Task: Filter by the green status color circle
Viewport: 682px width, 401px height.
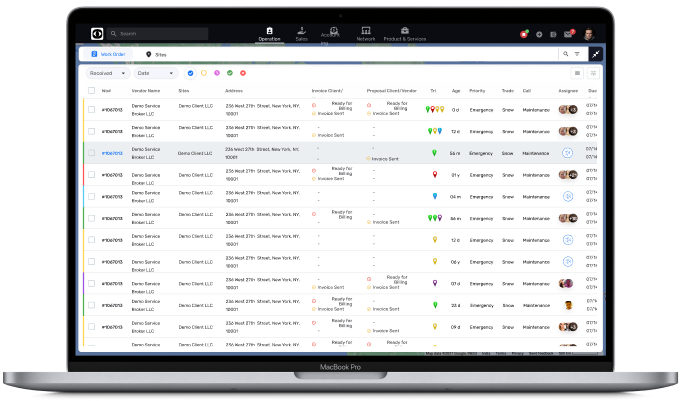Action: click(230, 73)
